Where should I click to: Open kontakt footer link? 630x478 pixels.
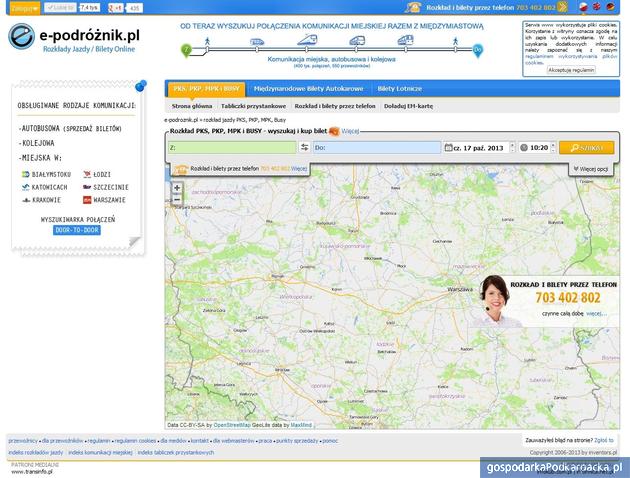[x=200, y=441]
